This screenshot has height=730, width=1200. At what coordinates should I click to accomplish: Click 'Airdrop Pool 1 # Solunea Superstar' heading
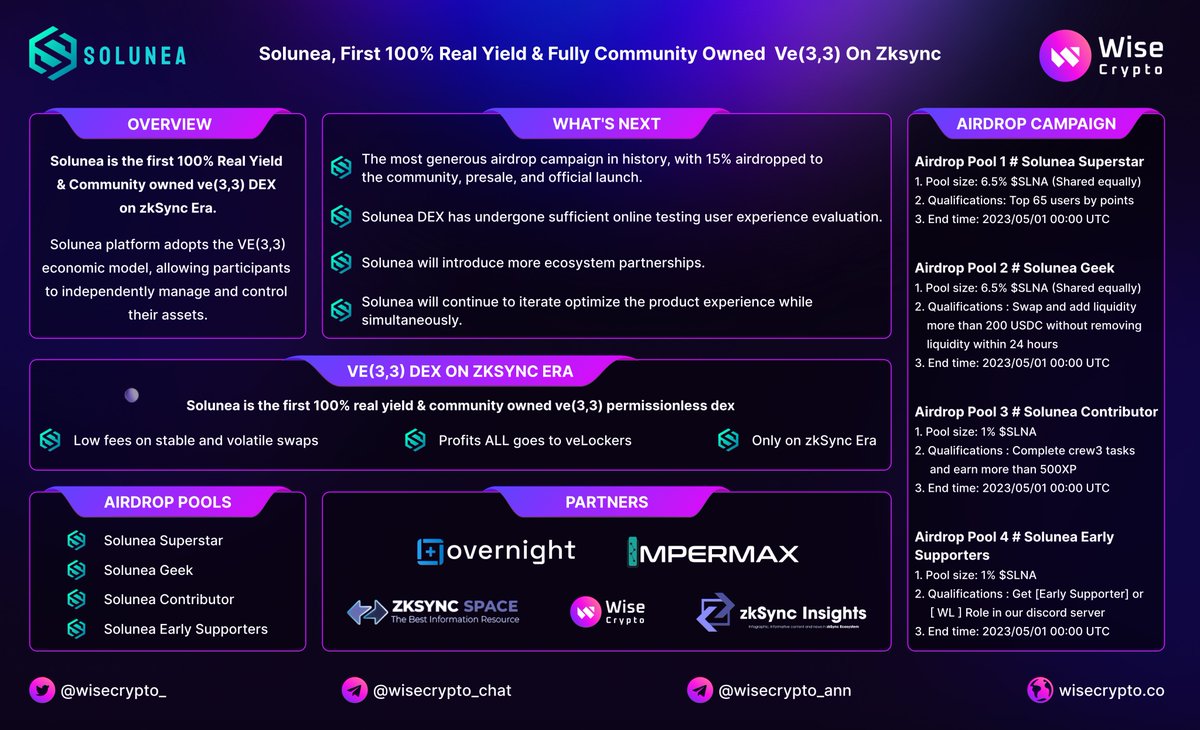[x=1029, y=161]
